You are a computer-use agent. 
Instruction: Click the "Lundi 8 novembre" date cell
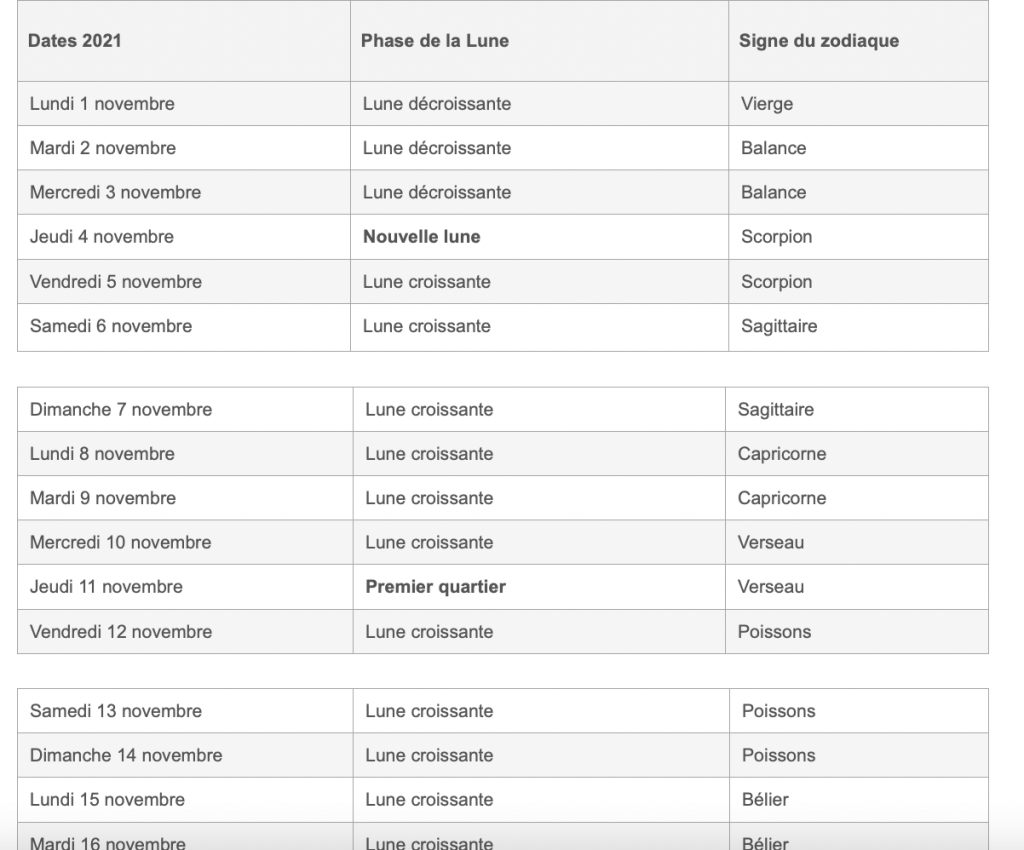click(102, 454)
